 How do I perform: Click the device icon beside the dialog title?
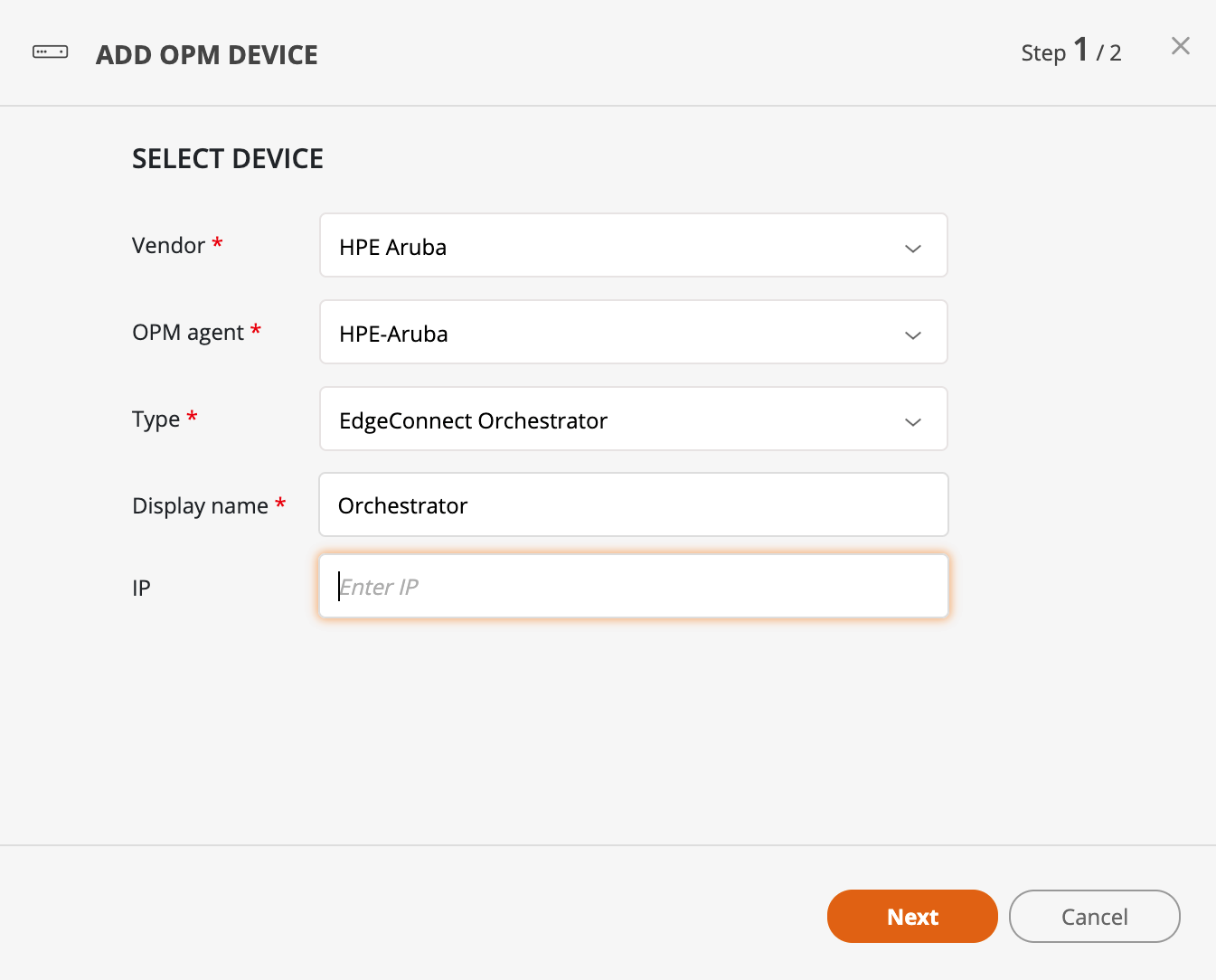pos(50,52)
